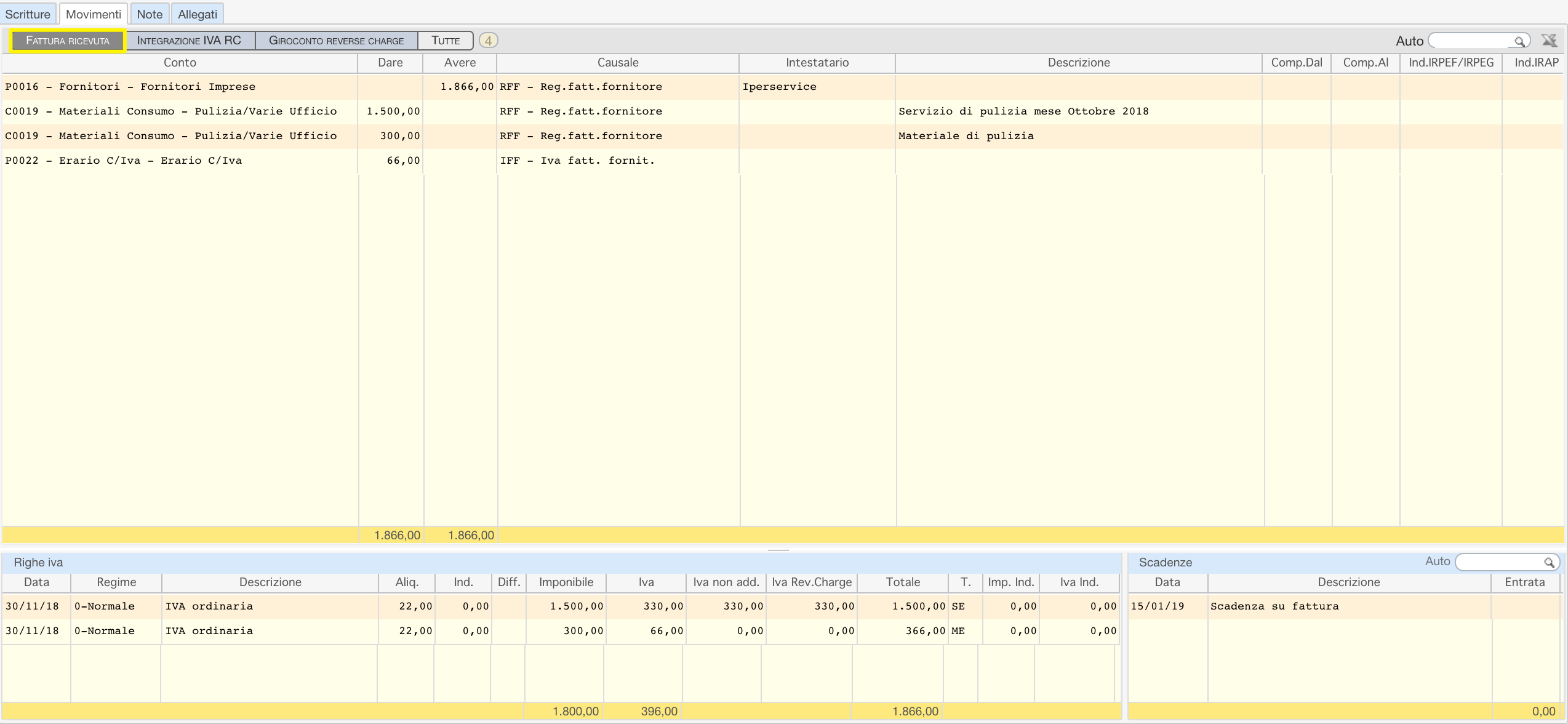Click the Iva Ind. column header

coord(1079,582)
